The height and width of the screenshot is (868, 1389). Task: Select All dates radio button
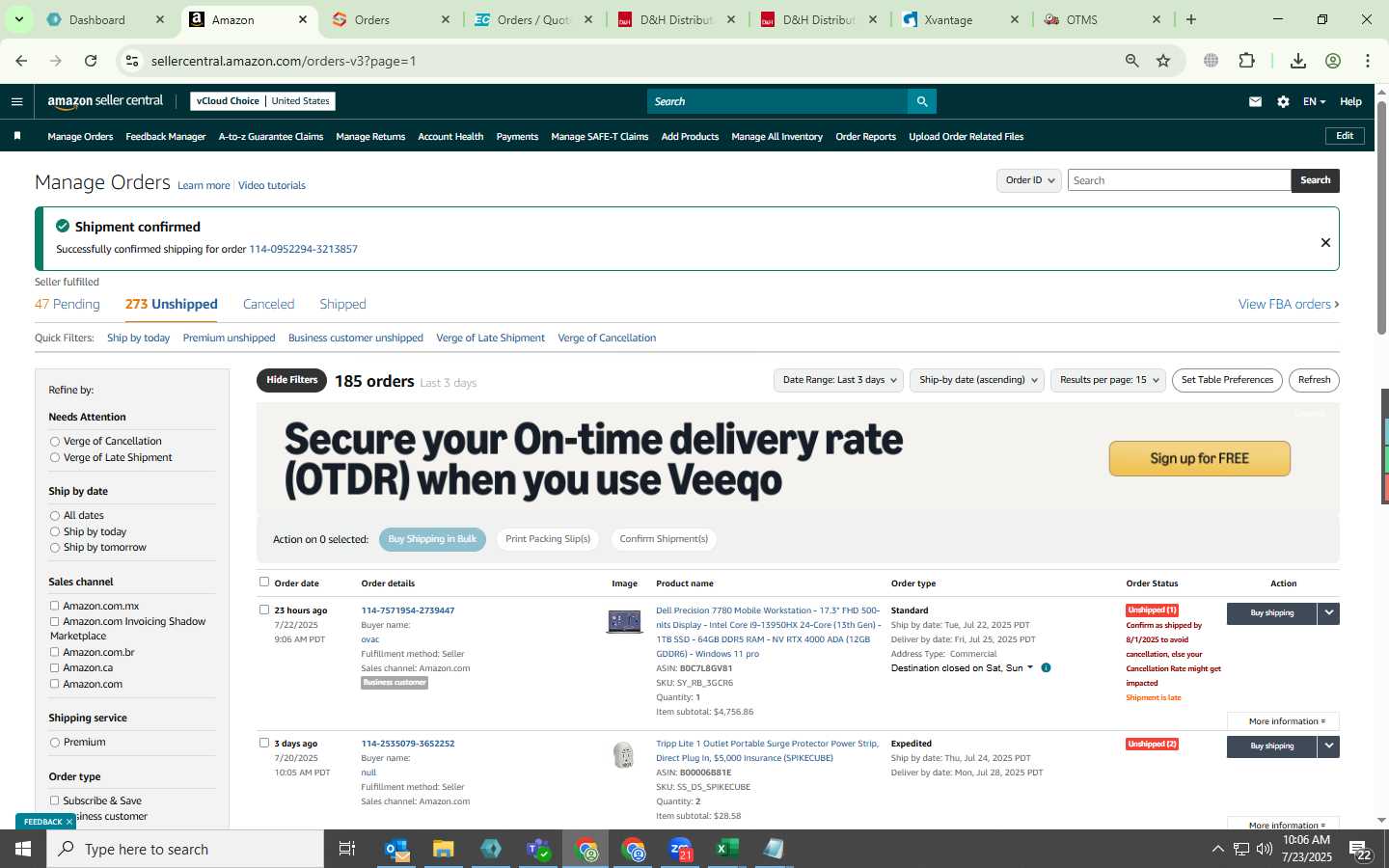click(x=55, y=516)
